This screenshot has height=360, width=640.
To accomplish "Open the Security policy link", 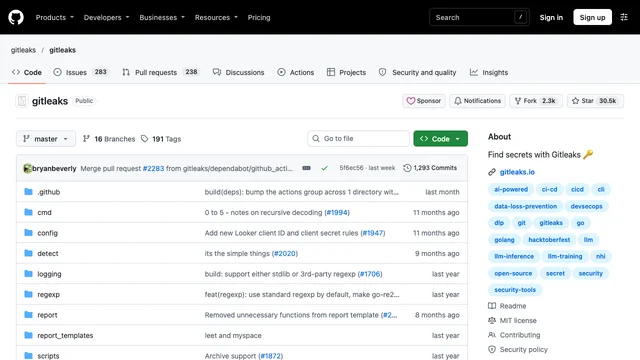I will 518,349.
